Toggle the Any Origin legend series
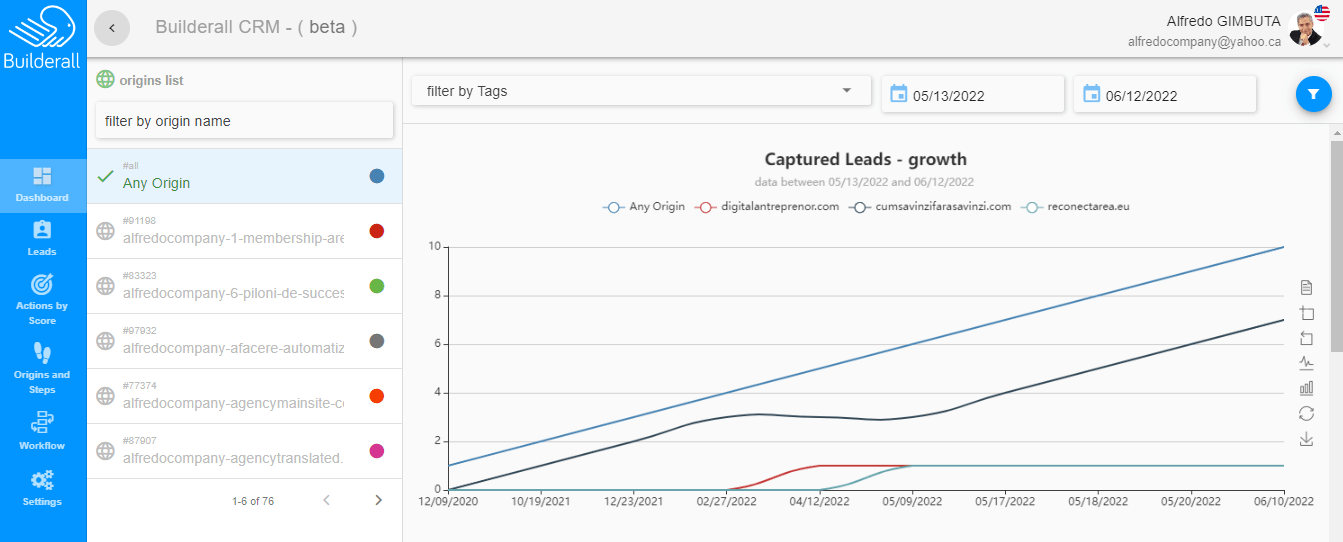This screenshot has height=542, width=1343. (644, 207)
